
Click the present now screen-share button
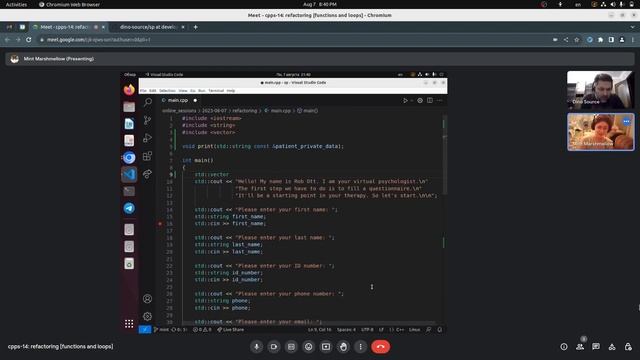pos(326,347)
